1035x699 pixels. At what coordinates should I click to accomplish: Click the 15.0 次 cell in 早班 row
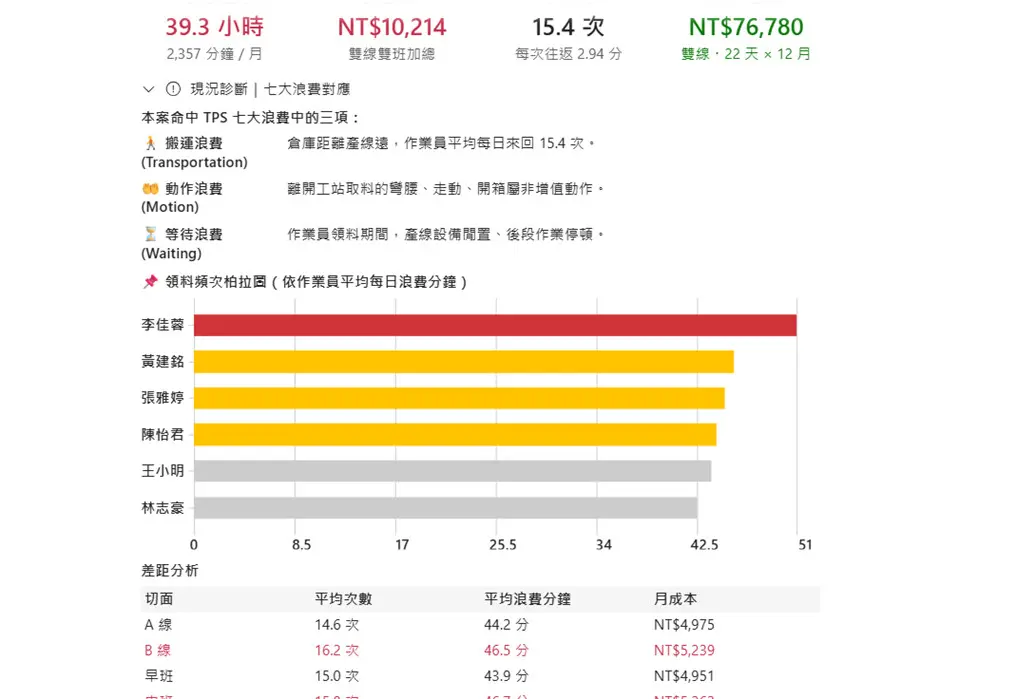click(x=337, y=677)
